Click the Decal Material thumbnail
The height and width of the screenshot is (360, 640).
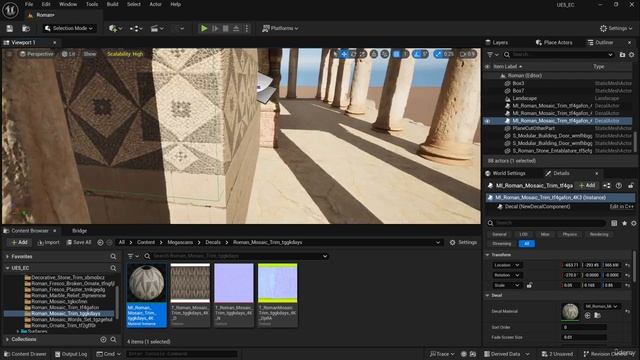tap(570, 311)
